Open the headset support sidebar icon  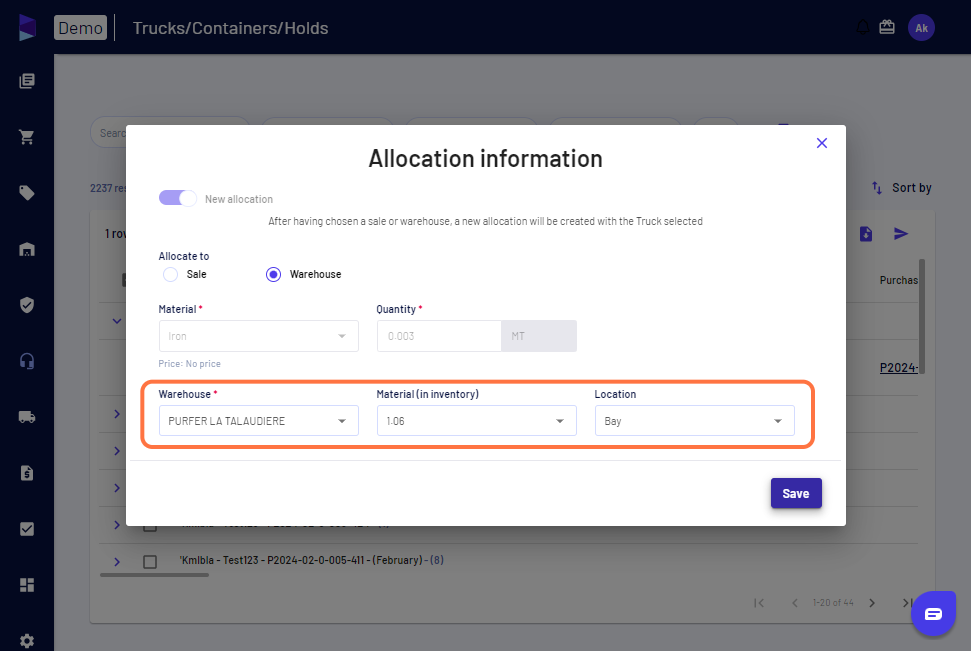[x=27, y=361]
